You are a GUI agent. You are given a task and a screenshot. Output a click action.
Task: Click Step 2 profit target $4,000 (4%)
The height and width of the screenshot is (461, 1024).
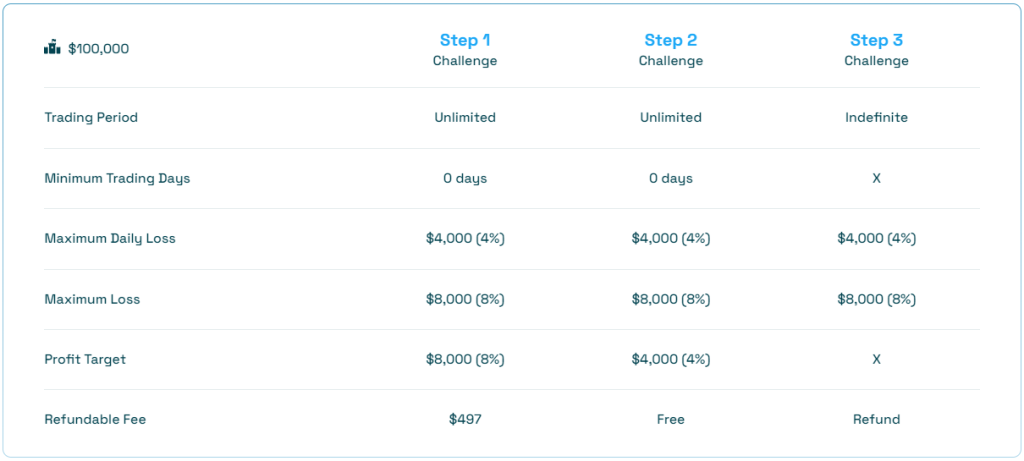click(x=671, y=359)
